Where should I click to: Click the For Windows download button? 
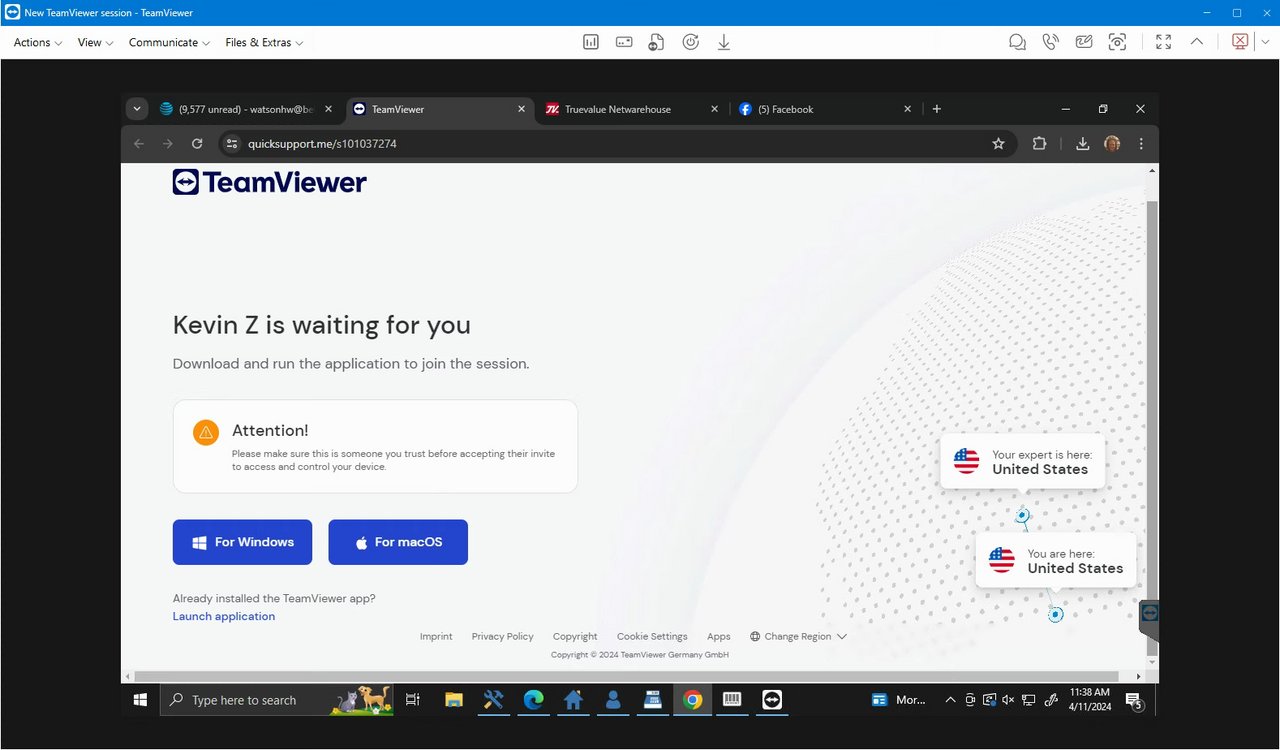pos(242,542)
